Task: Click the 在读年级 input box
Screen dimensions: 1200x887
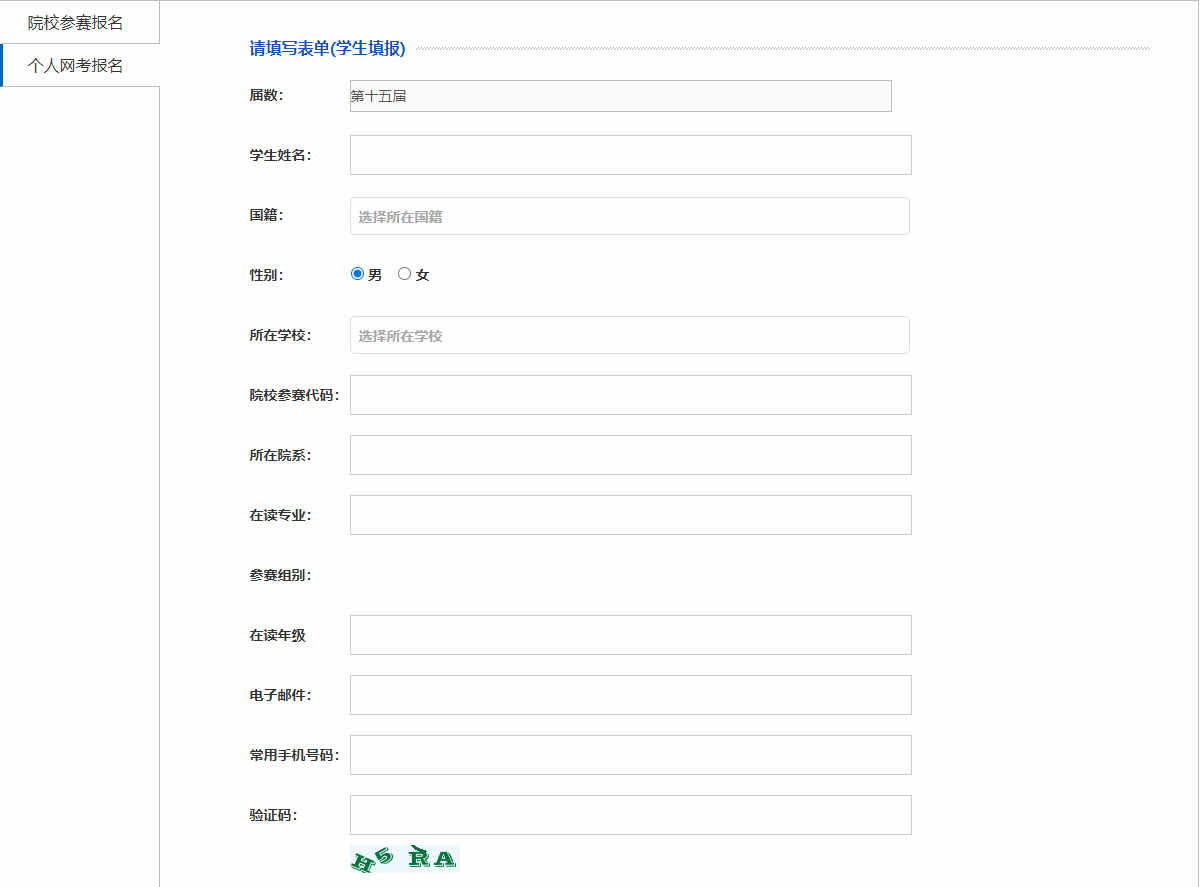Action: click(x=631, y=635)
